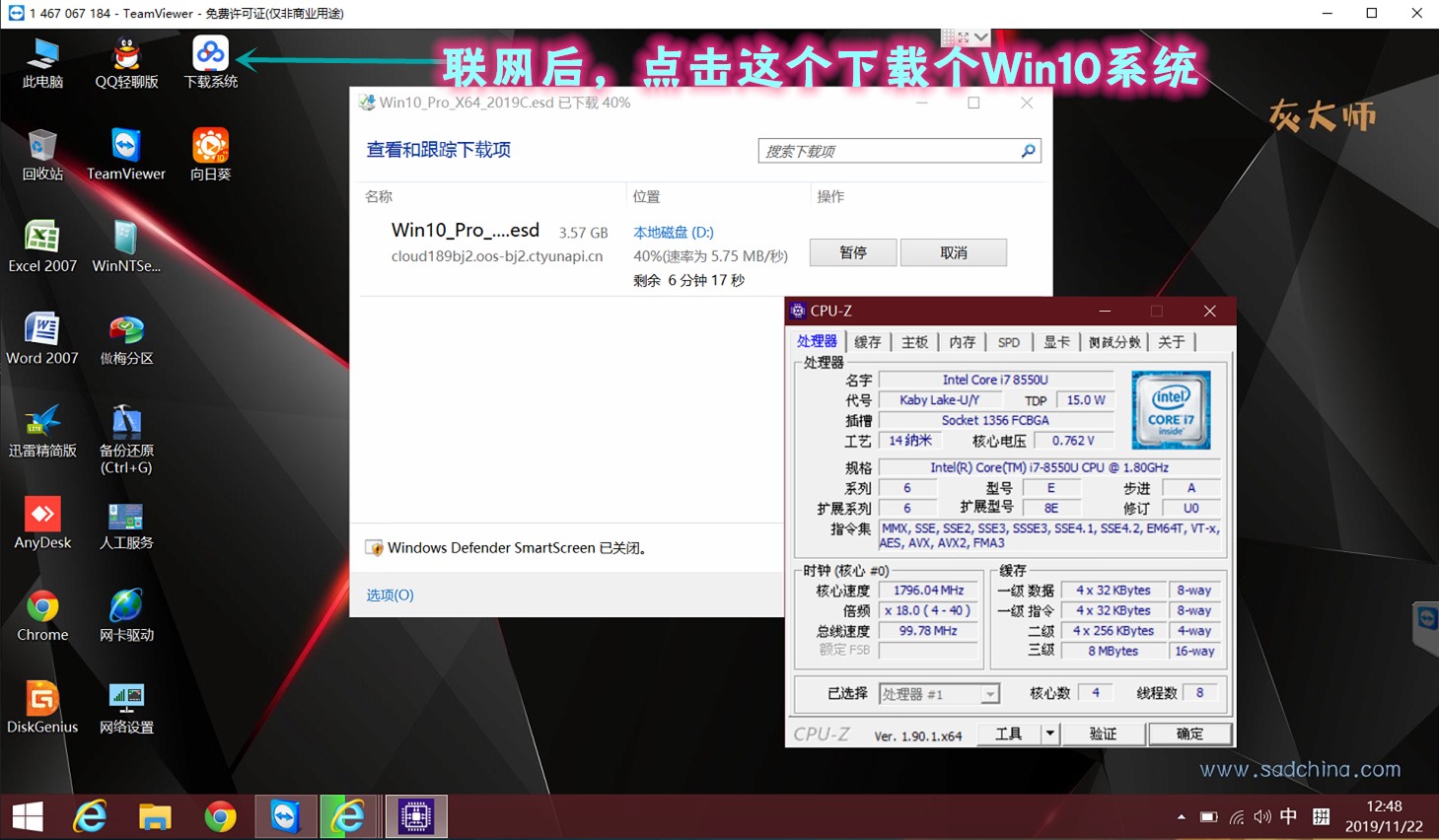1439x840 pixels.
Task: Open the WinNTSe... desktop icon
Action: coord(126,246)
